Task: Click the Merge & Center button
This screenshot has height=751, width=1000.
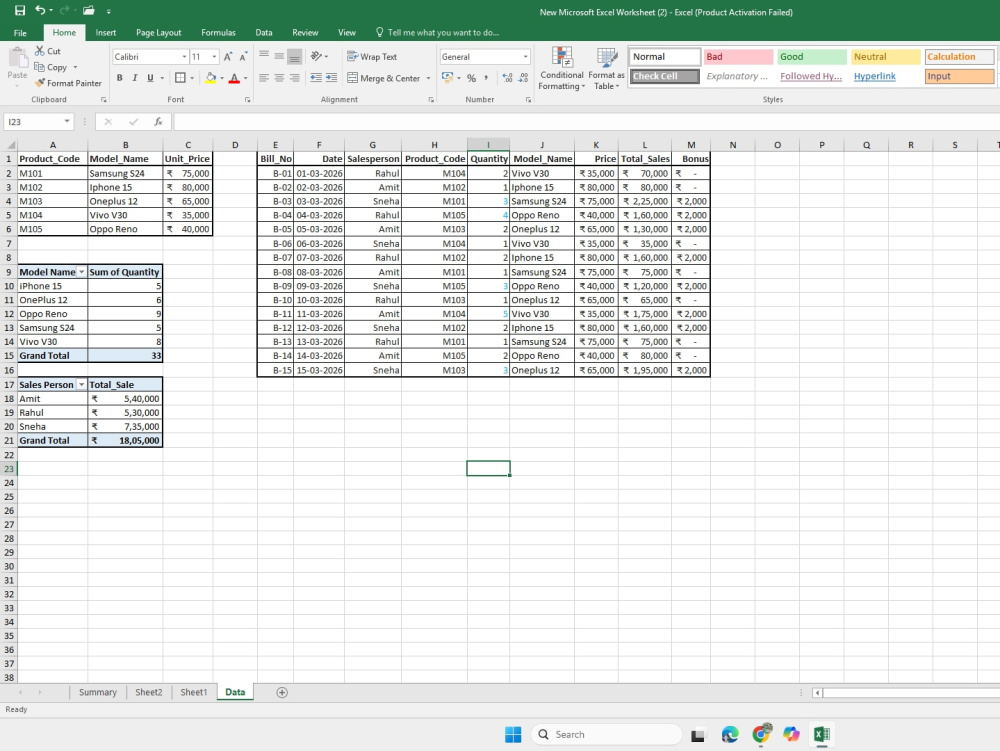Action: click(x=384, y=78)
